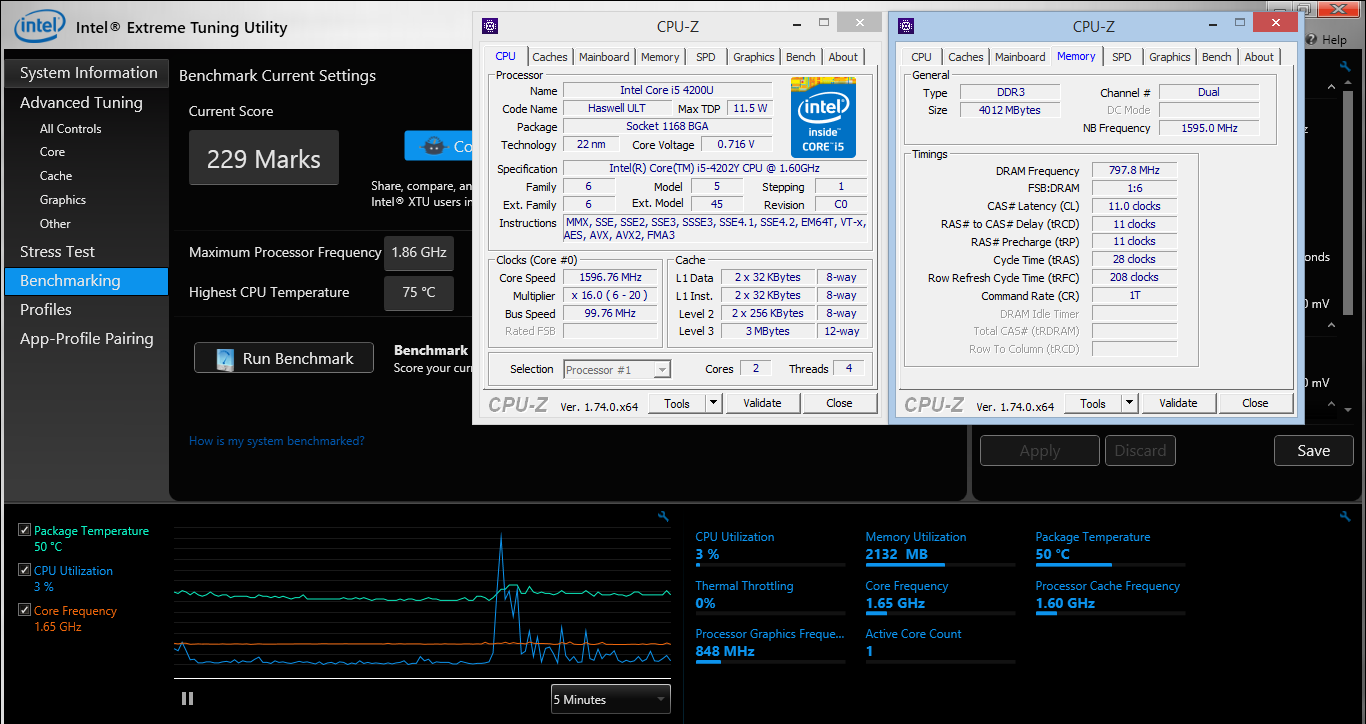
Task: Select All Controls under Advanced Tuning
Action: [x=70, y=128]
